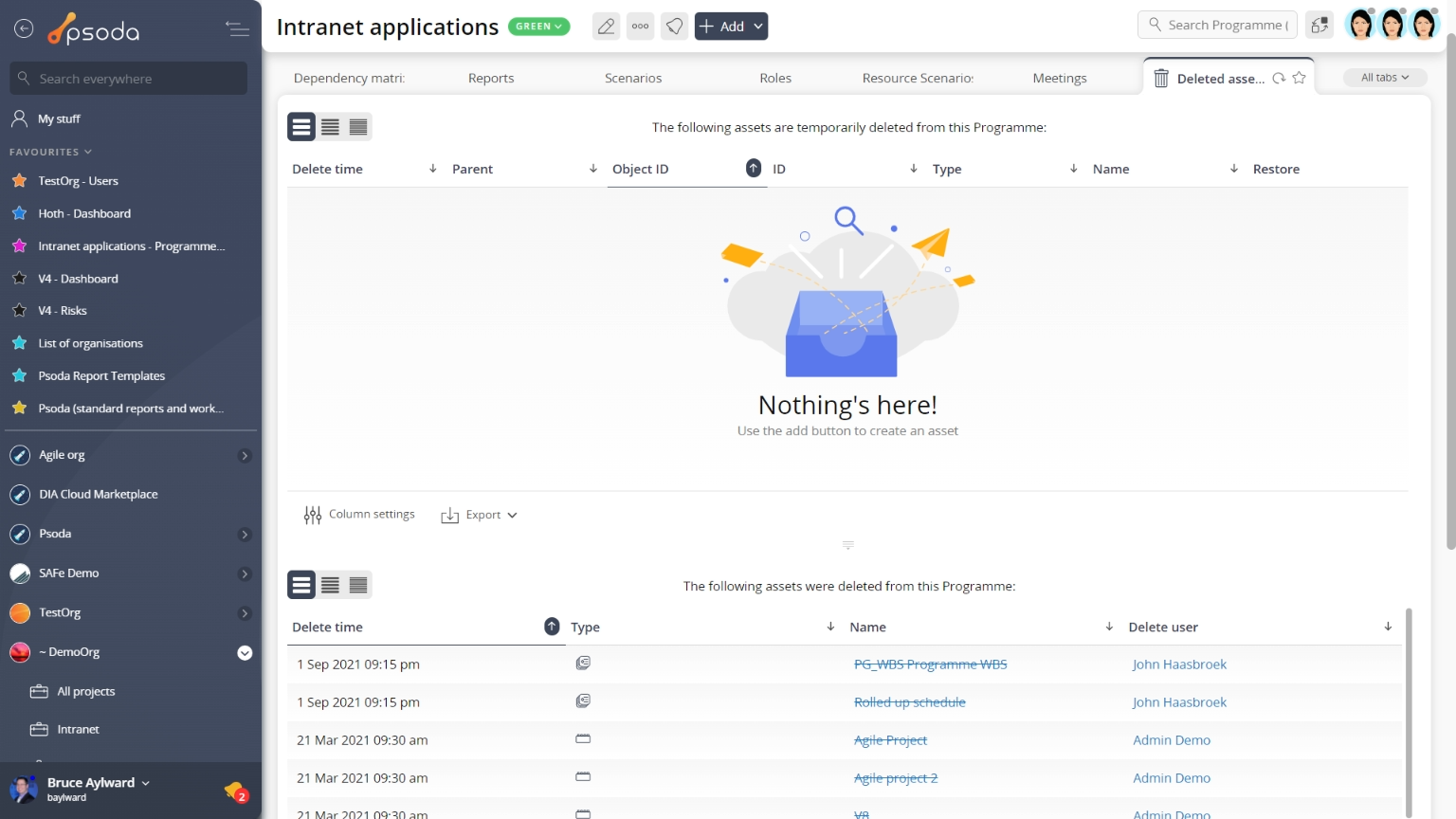Screen dimensions: 1456x819
Task: Click the edit pencil icon beside the title
Action: [x=606, y=27]
